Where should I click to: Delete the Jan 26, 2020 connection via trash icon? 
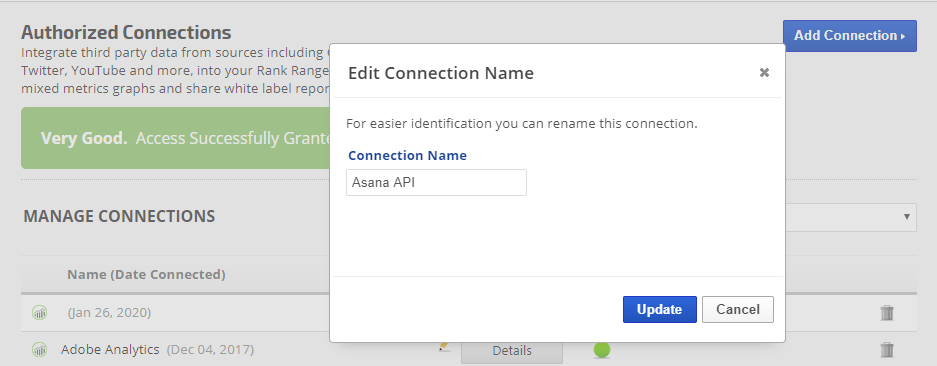(887, 312)
